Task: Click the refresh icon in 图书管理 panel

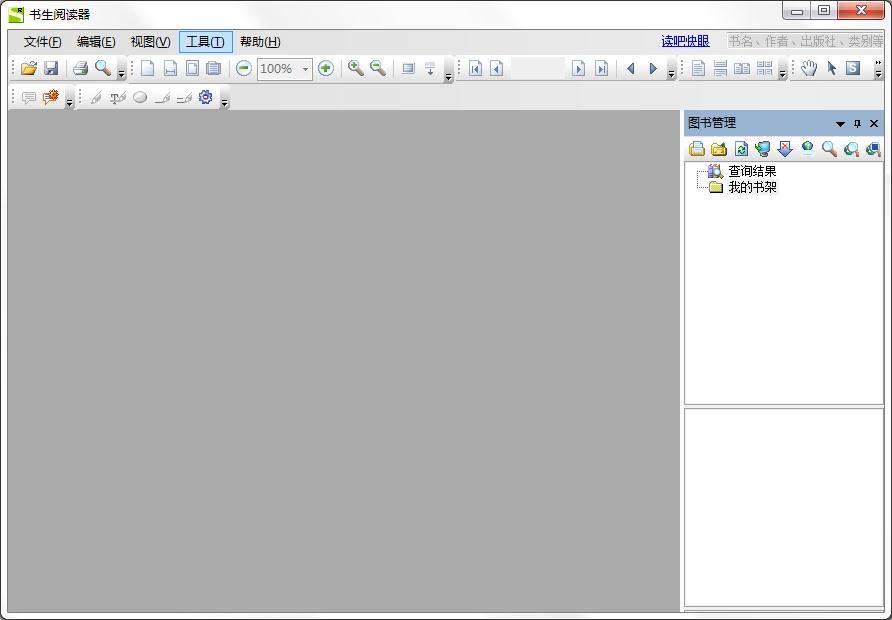Action: [741, 148]
